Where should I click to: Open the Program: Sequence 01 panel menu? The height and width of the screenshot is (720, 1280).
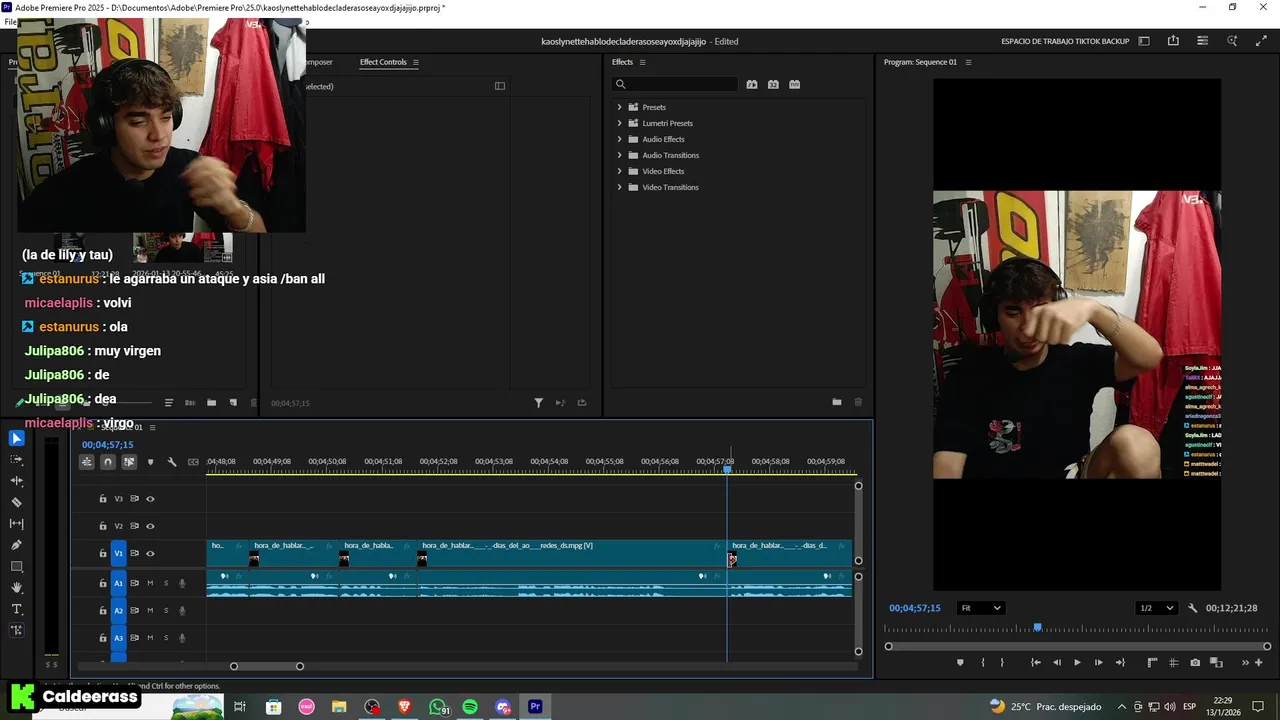pos(968,62)
